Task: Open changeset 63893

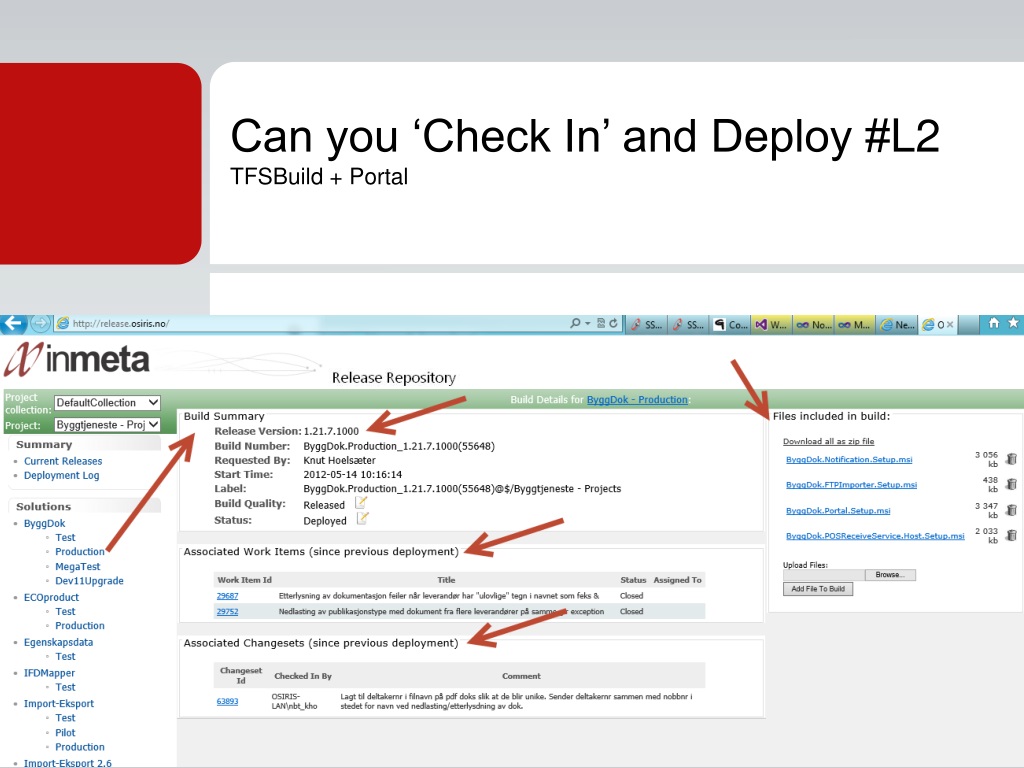Action: pyautogui.click(x=227, y=701)
